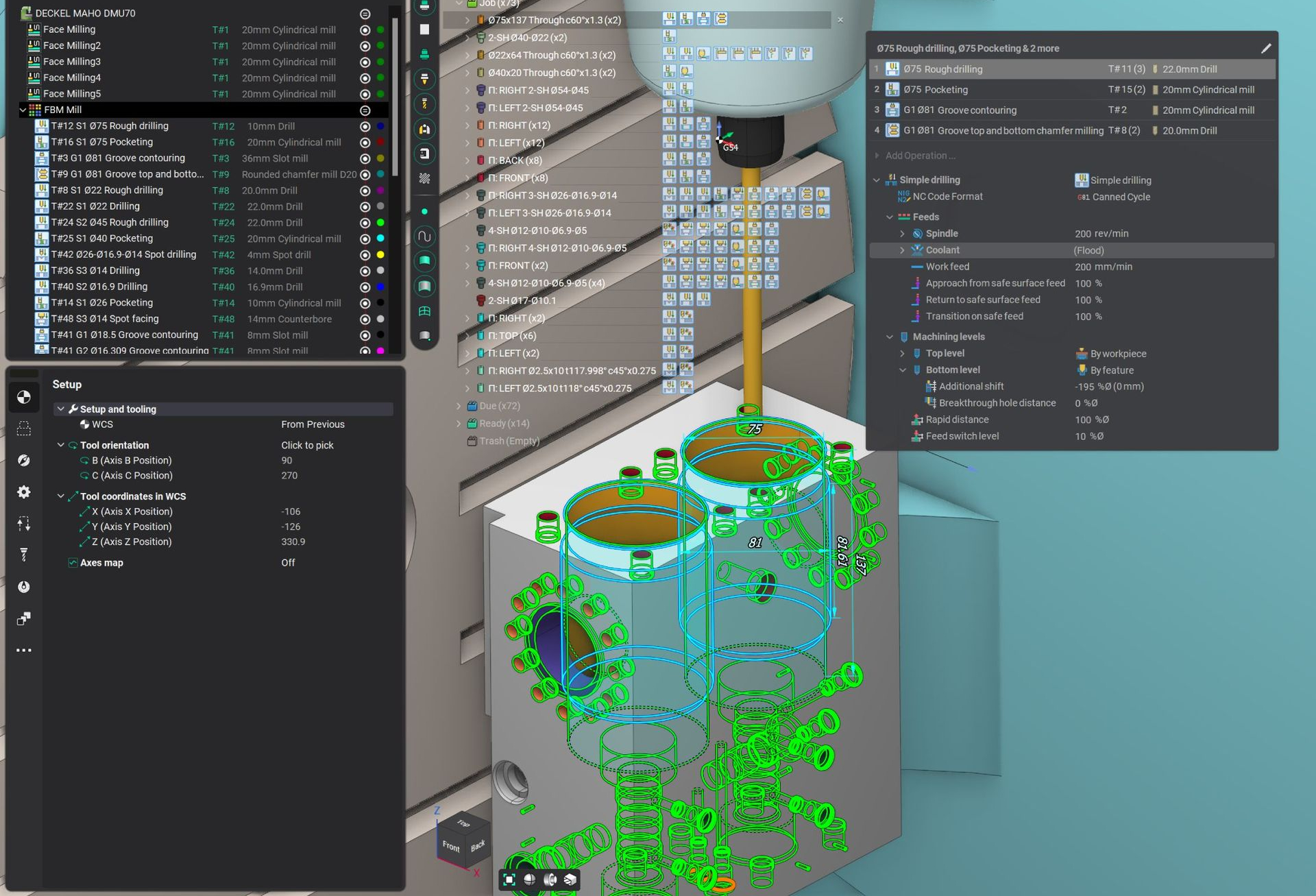This screenshot has height=896, width=1316.
Task: Expand the Ready (x14) folder
Action: click(x=459, y=424)
